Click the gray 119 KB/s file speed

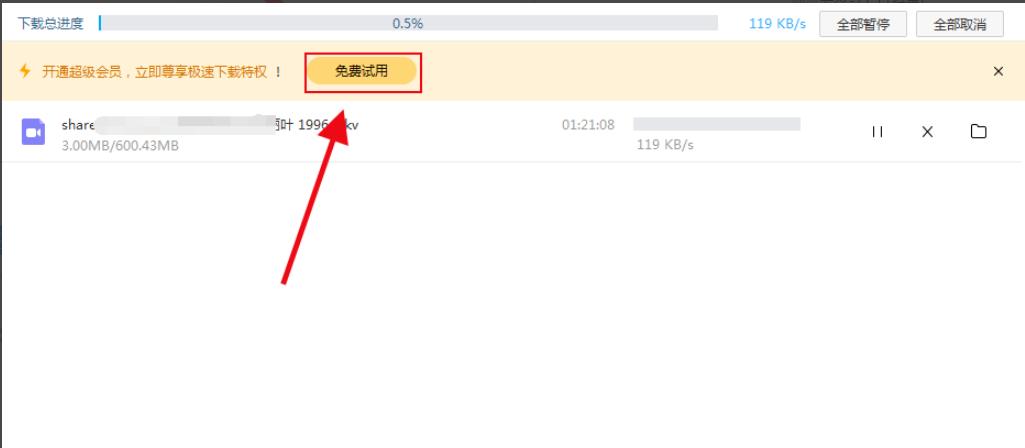[665, 145]
